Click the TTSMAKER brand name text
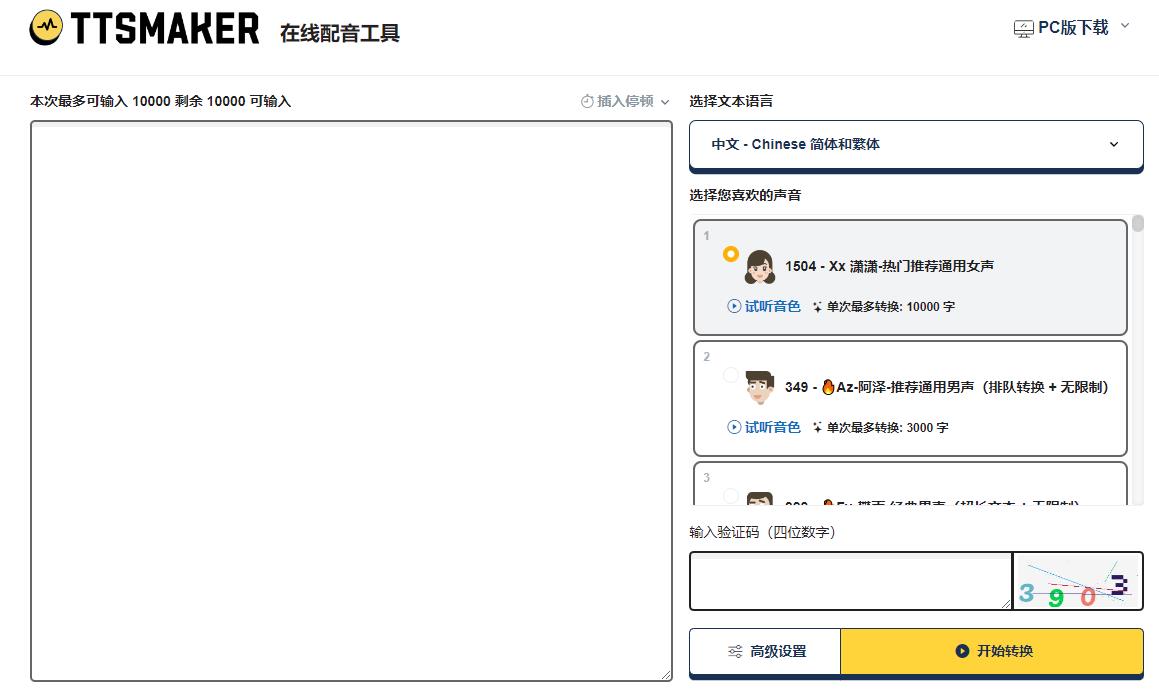 (x=165, y=29)
